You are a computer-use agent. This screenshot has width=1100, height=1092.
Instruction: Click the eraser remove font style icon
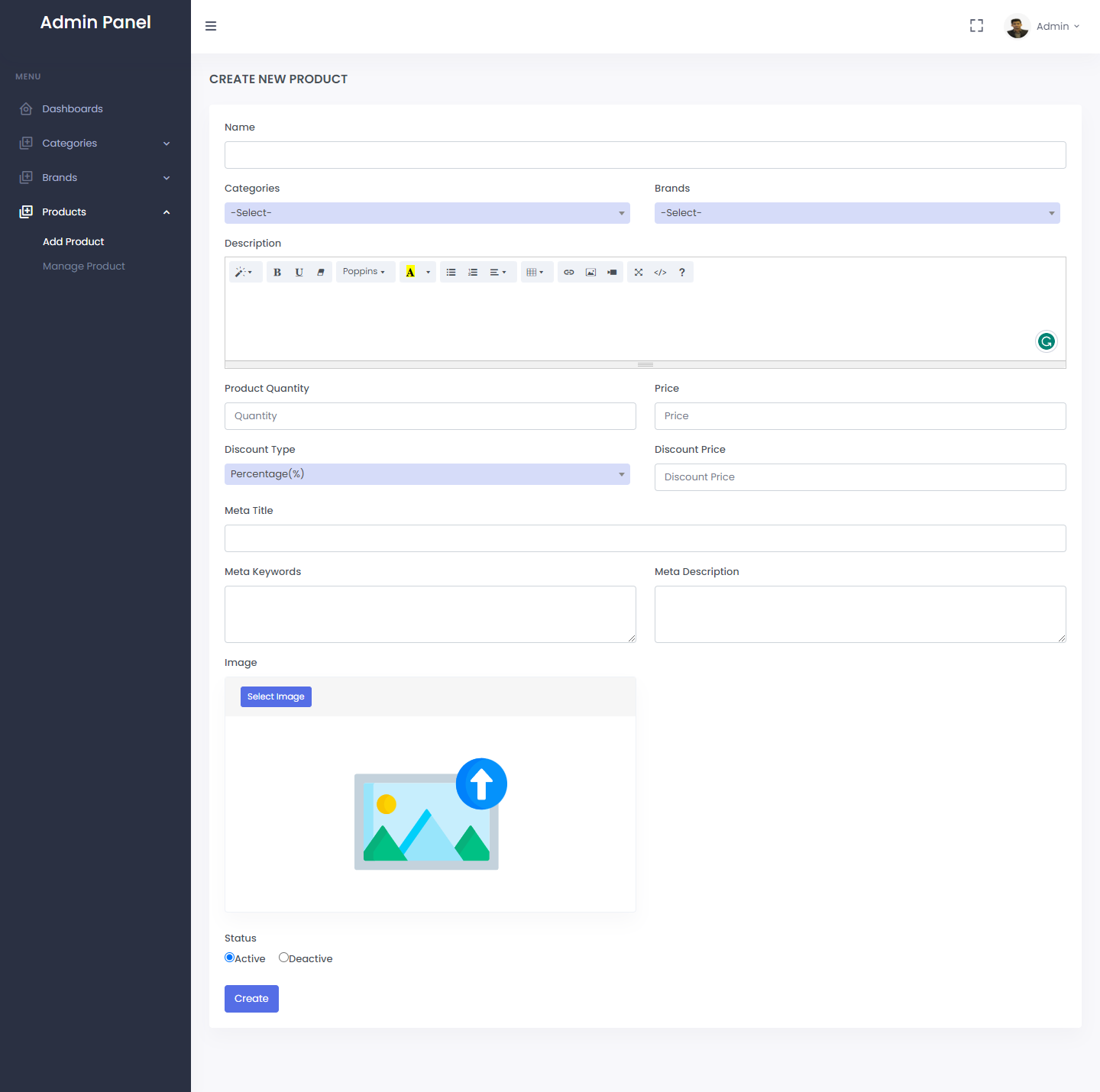tap(321, 272)
